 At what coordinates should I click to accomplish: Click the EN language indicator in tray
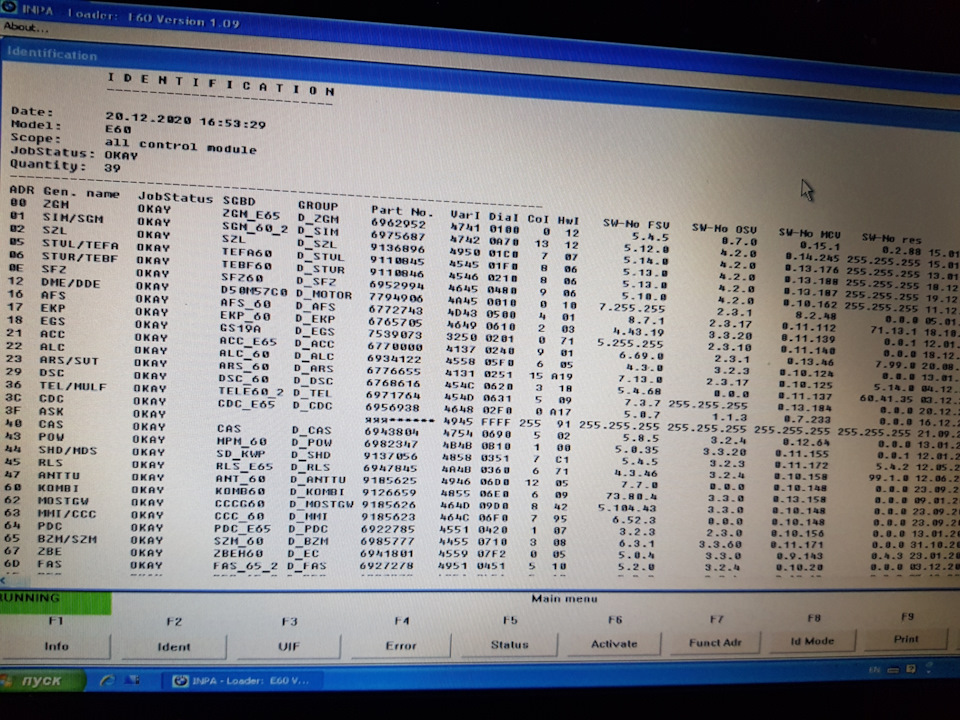tap(875, 670)
